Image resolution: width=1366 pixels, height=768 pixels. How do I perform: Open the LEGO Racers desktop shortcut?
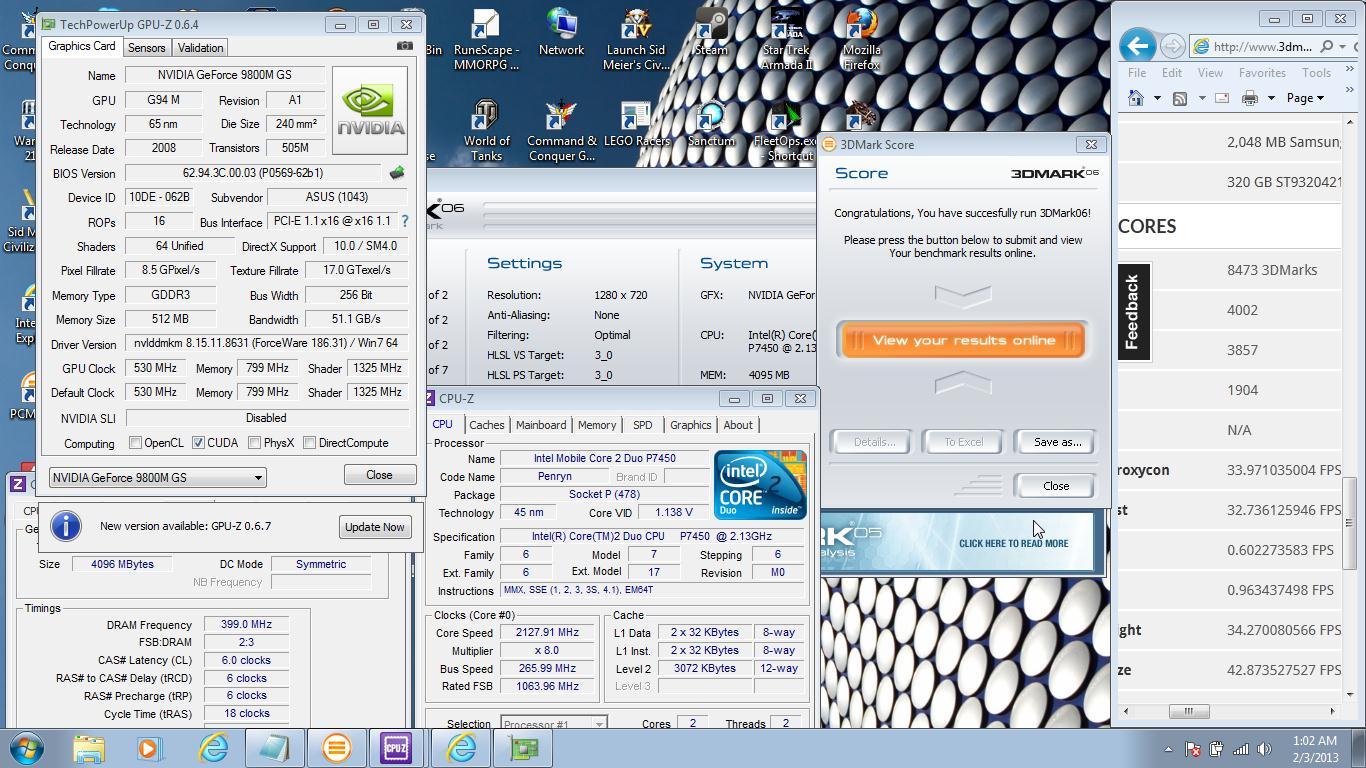636,125
